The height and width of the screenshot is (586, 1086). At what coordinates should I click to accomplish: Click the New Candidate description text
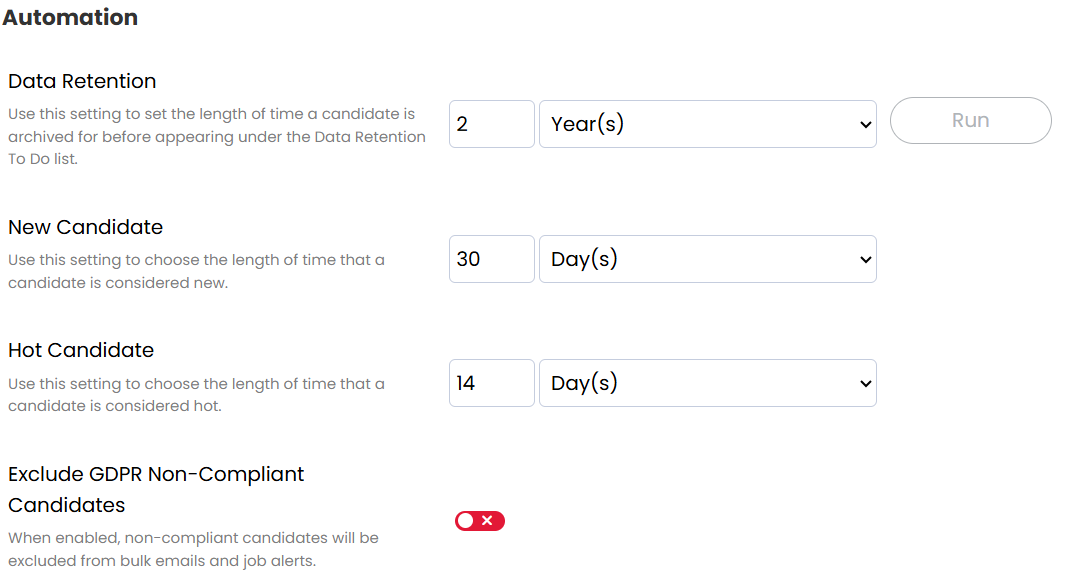click(x=196, y=271)
